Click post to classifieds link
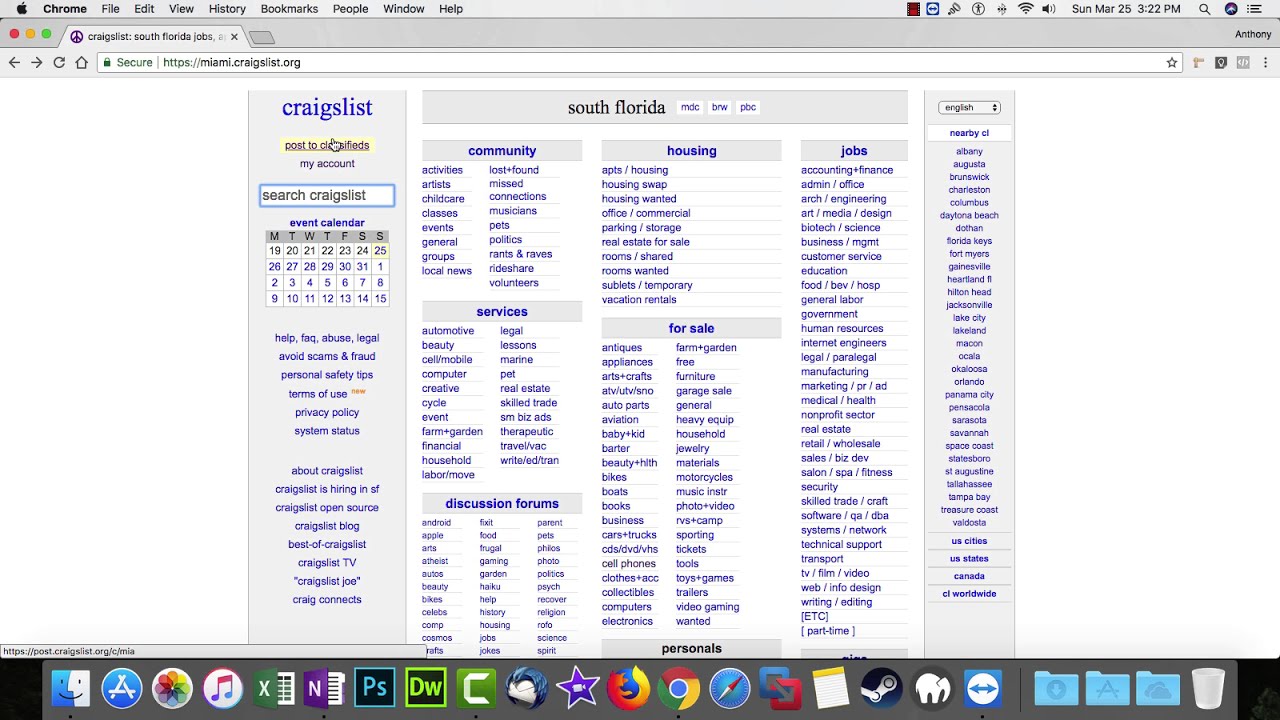 pyautogui.click(x=327, y=145)
